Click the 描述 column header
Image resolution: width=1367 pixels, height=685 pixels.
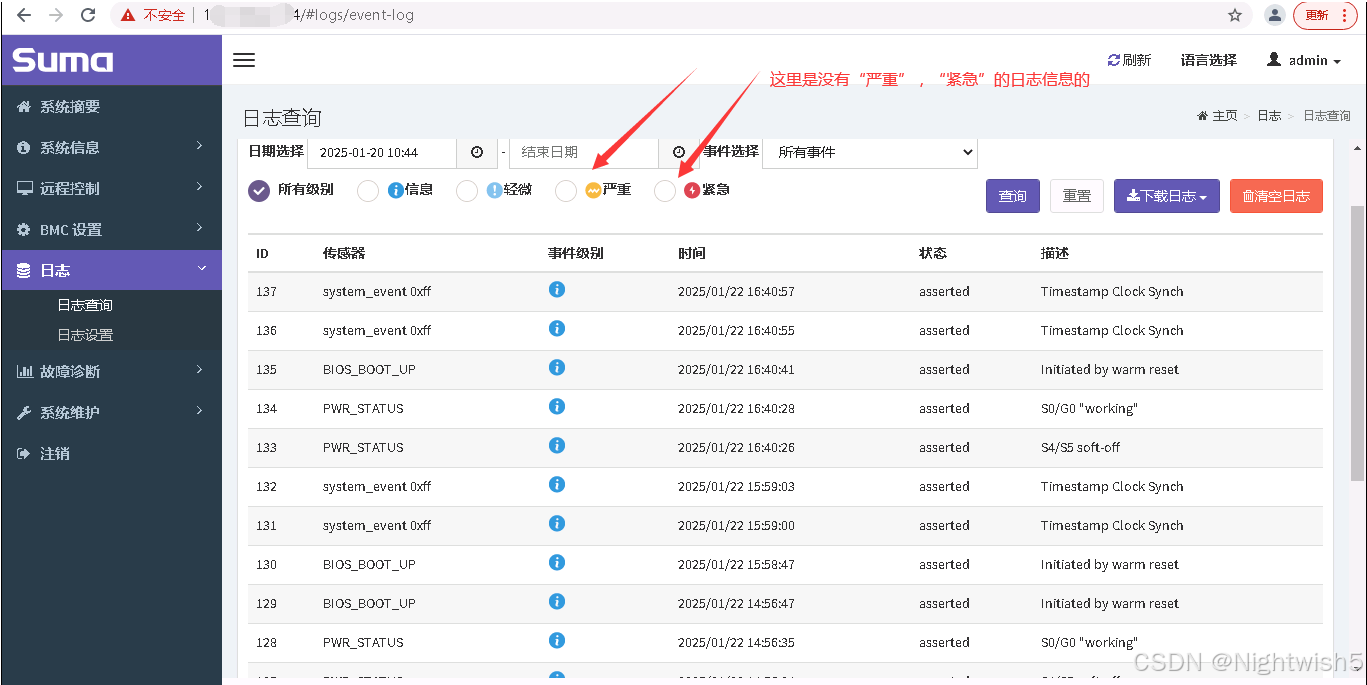tap(1054, 253)
